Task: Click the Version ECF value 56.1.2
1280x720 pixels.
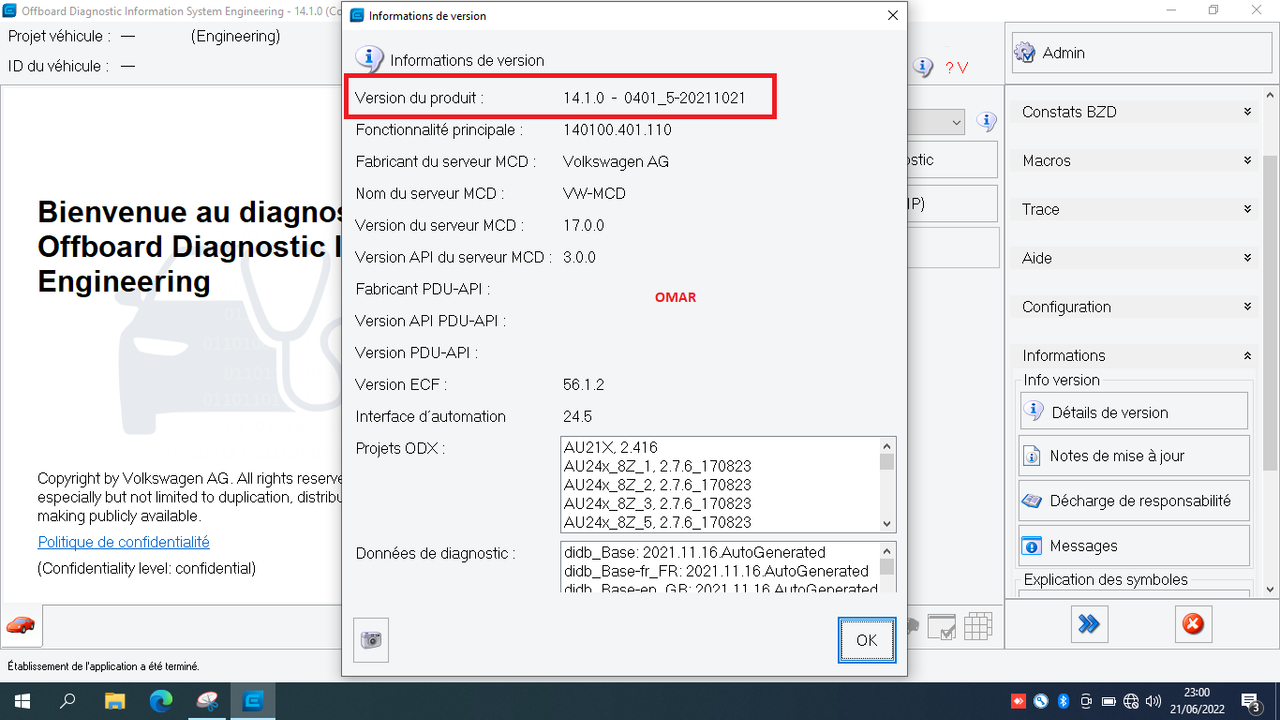Action: point(583,384)
